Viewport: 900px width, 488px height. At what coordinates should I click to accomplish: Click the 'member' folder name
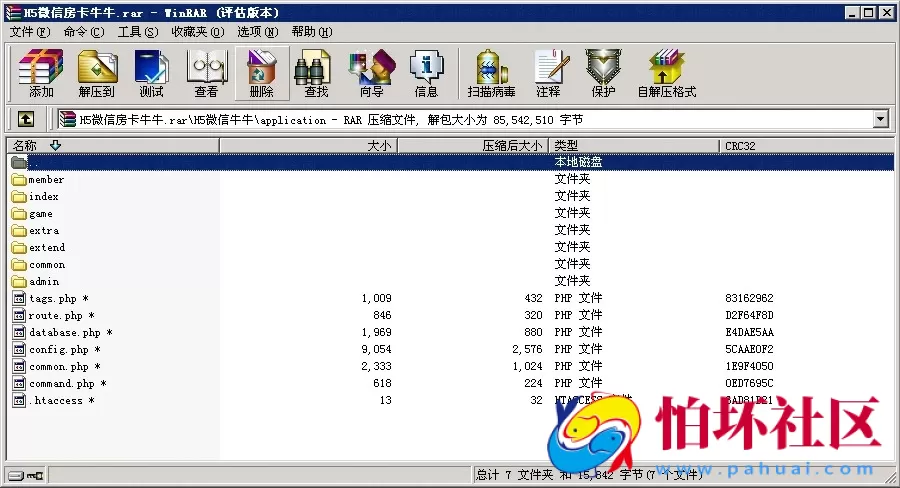point(46,180)
